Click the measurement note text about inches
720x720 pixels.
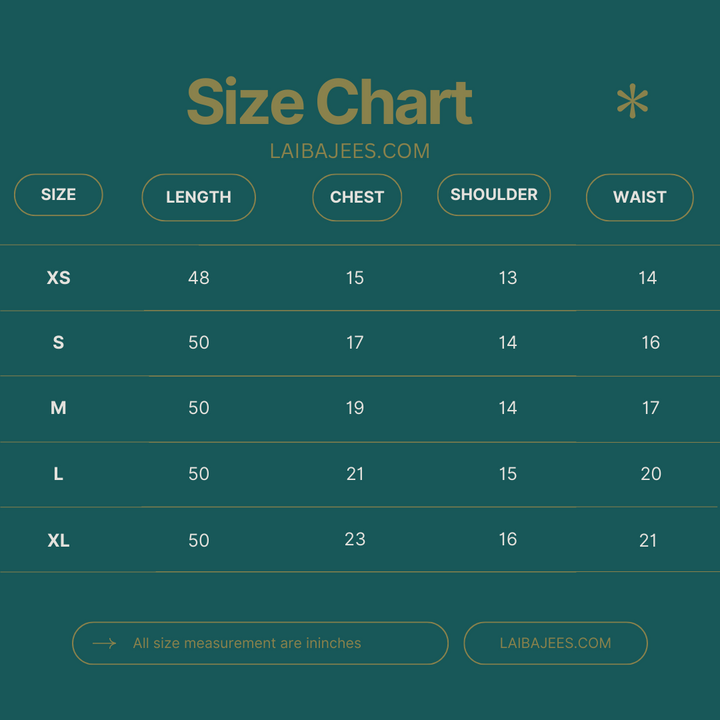pyautogui.click(x=247, y=643)
